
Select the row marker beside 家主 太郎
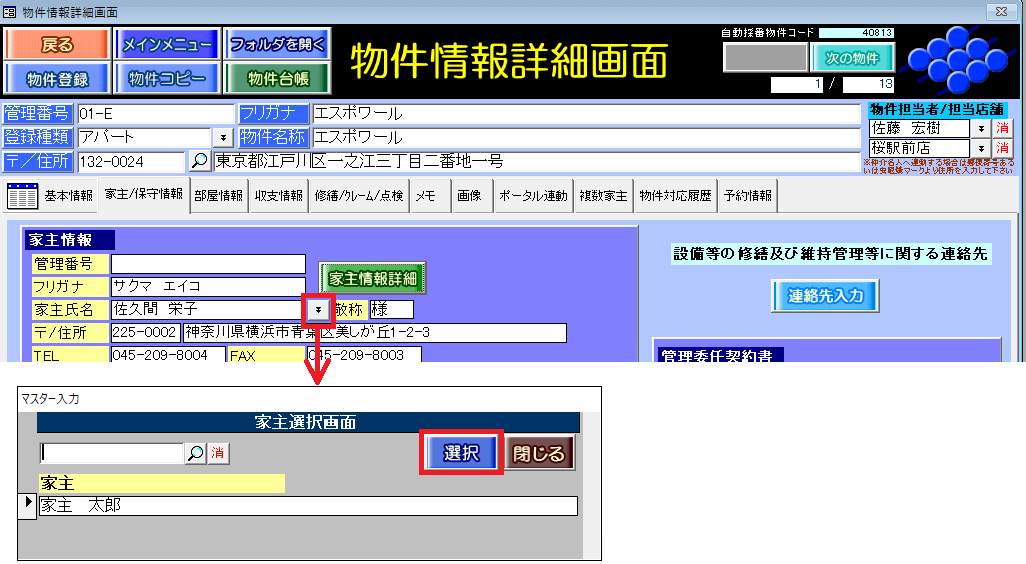tap(29, 501)
